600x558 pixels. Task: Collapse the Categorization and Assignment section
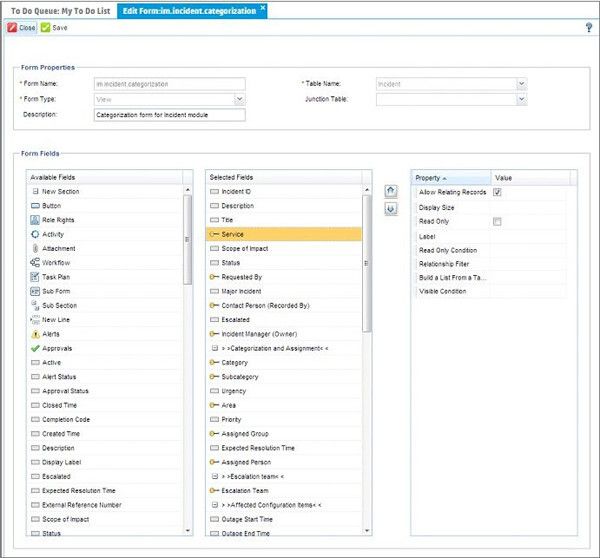(215, 348)
